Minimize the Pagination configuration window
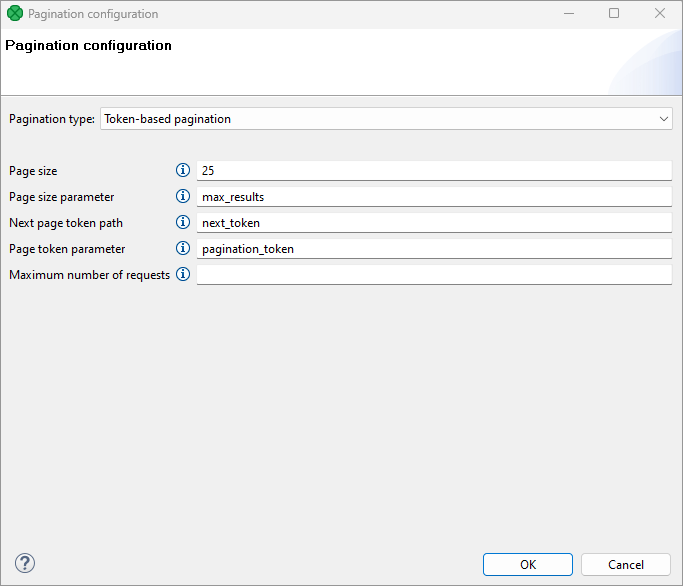Image resolution: width=683 pixels, height=586 pixels. click(568, 14)
